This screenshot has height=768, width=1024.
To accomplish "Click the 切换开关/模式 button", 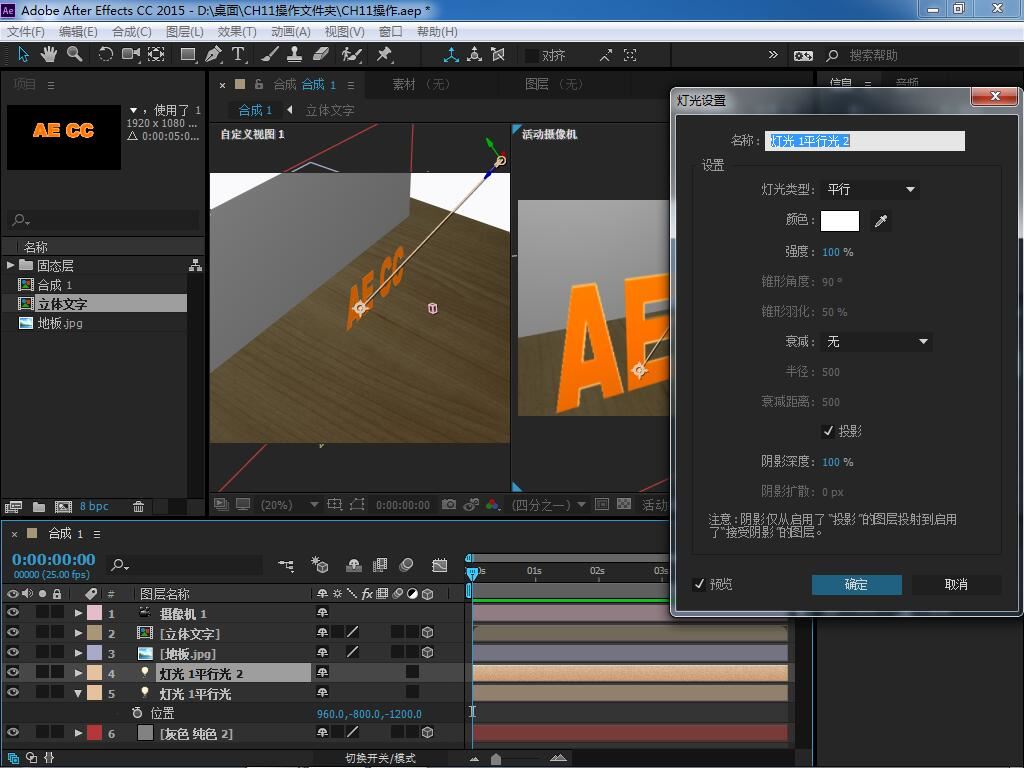I will tap(380, 758).
